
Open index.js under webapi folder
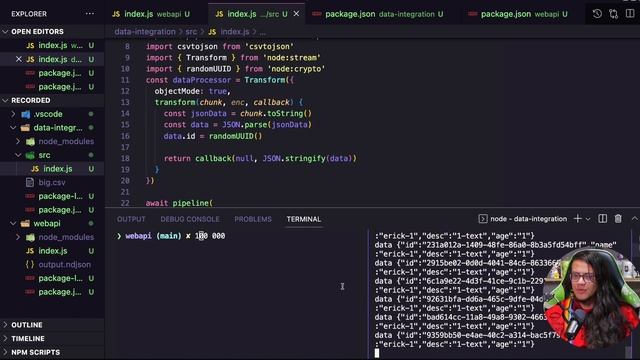coord(52,251)
